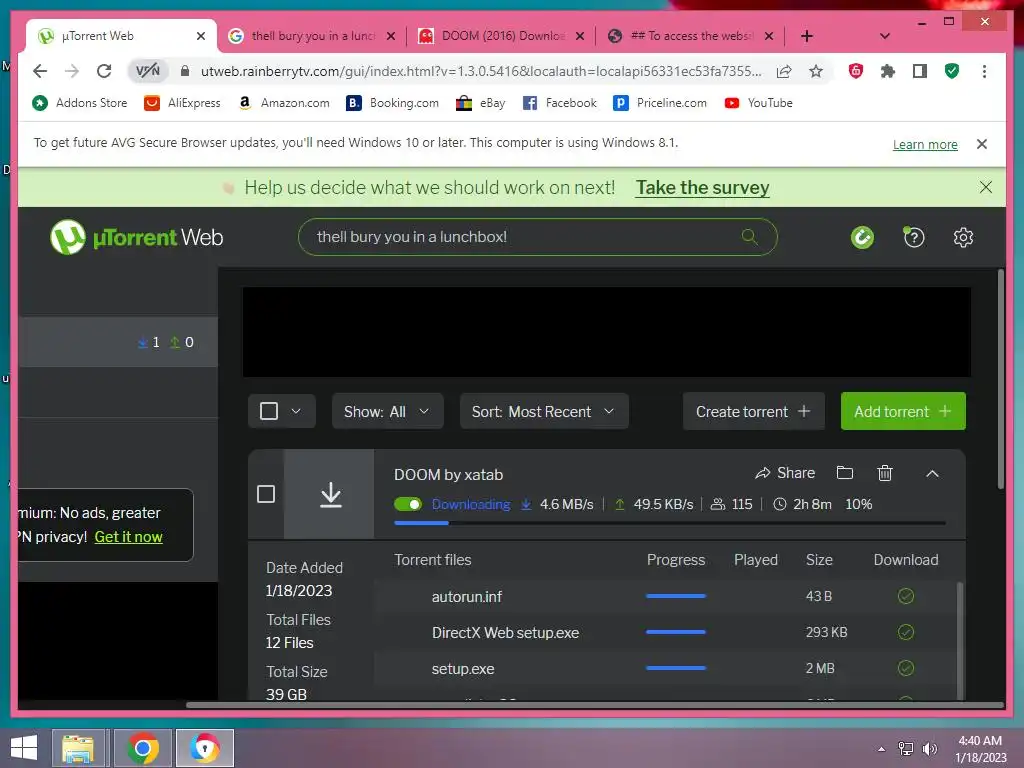Open the red privacy shield extension

(x=856, y=71)
